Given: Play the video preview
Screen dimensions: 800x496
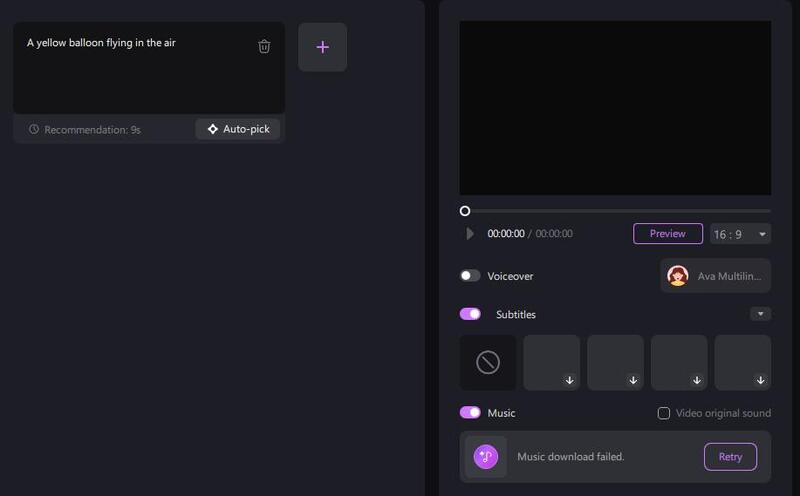Looking at the screenshot, I should 470,234.
